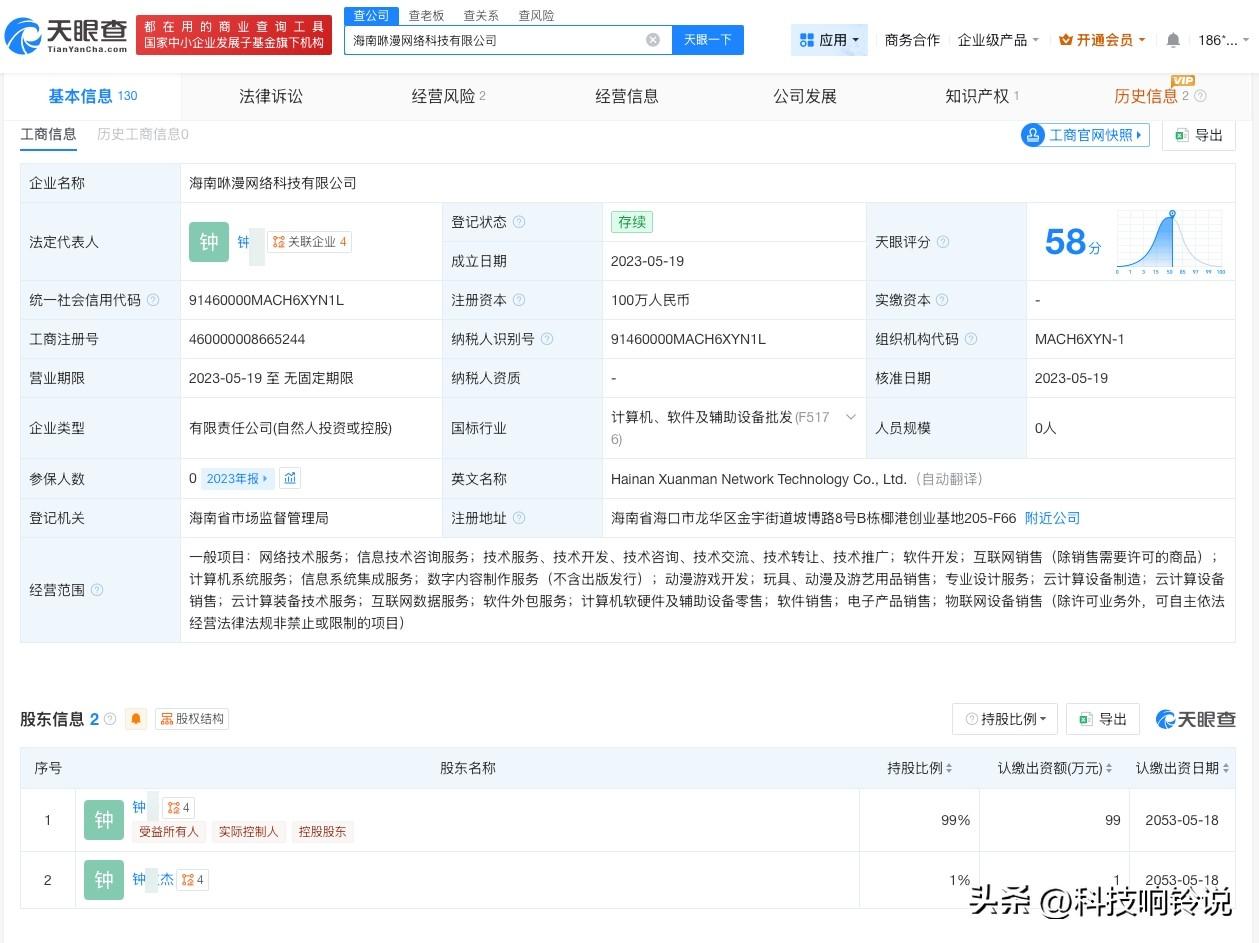
Task: Switch to the 公司发展 tab
Action: (x=805, y=96)
